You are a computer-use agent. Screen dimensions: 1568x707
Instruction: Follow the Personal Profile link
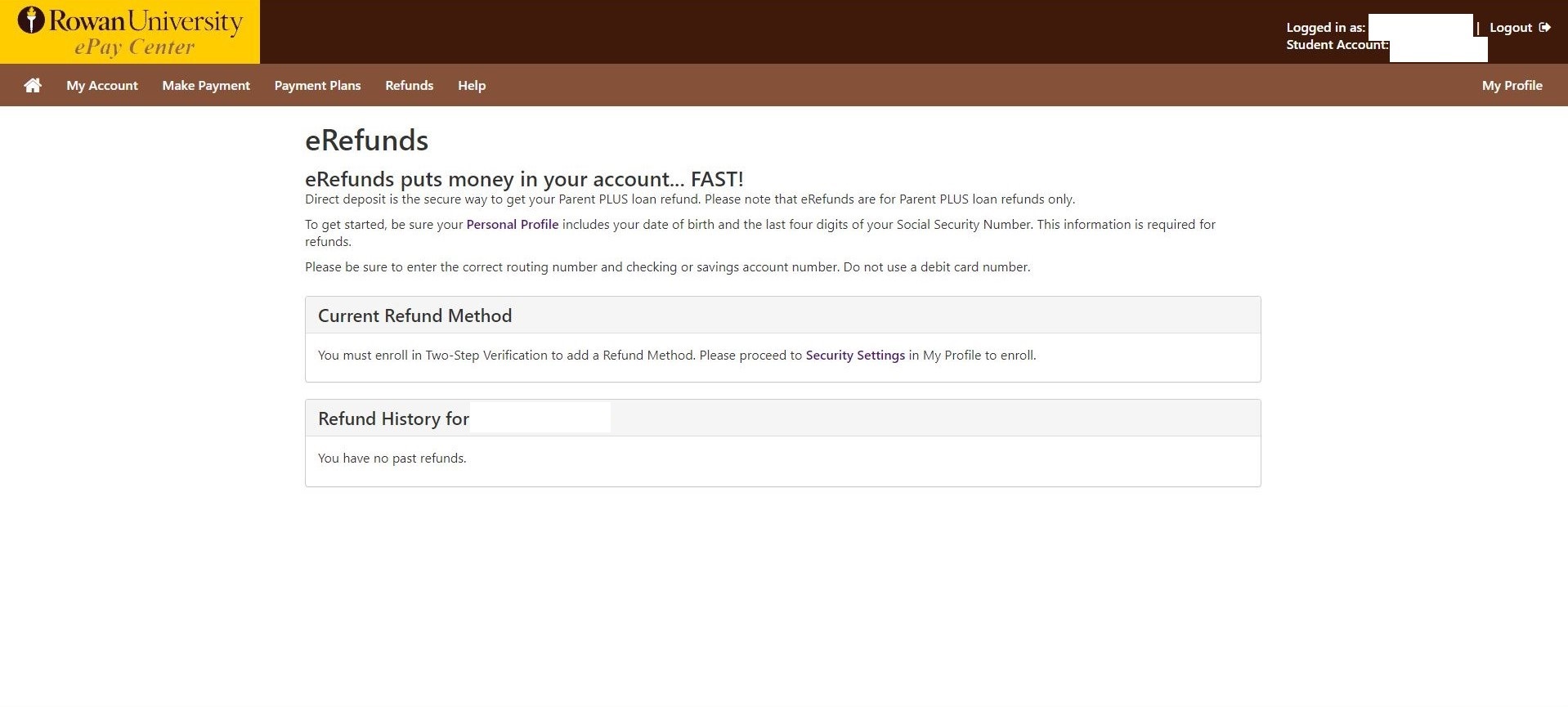(513, 225)
